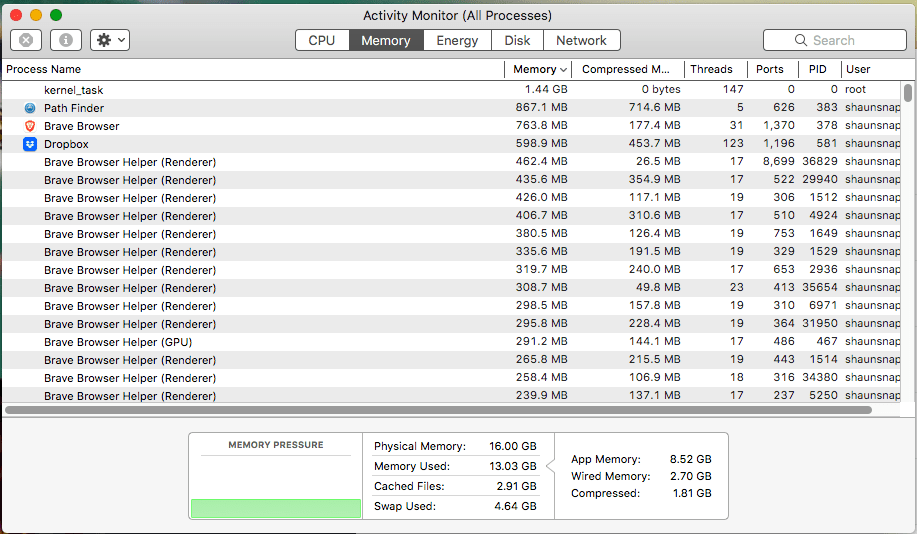Sort by Process Name column header
917x534 pixels.
pos(253,69)
